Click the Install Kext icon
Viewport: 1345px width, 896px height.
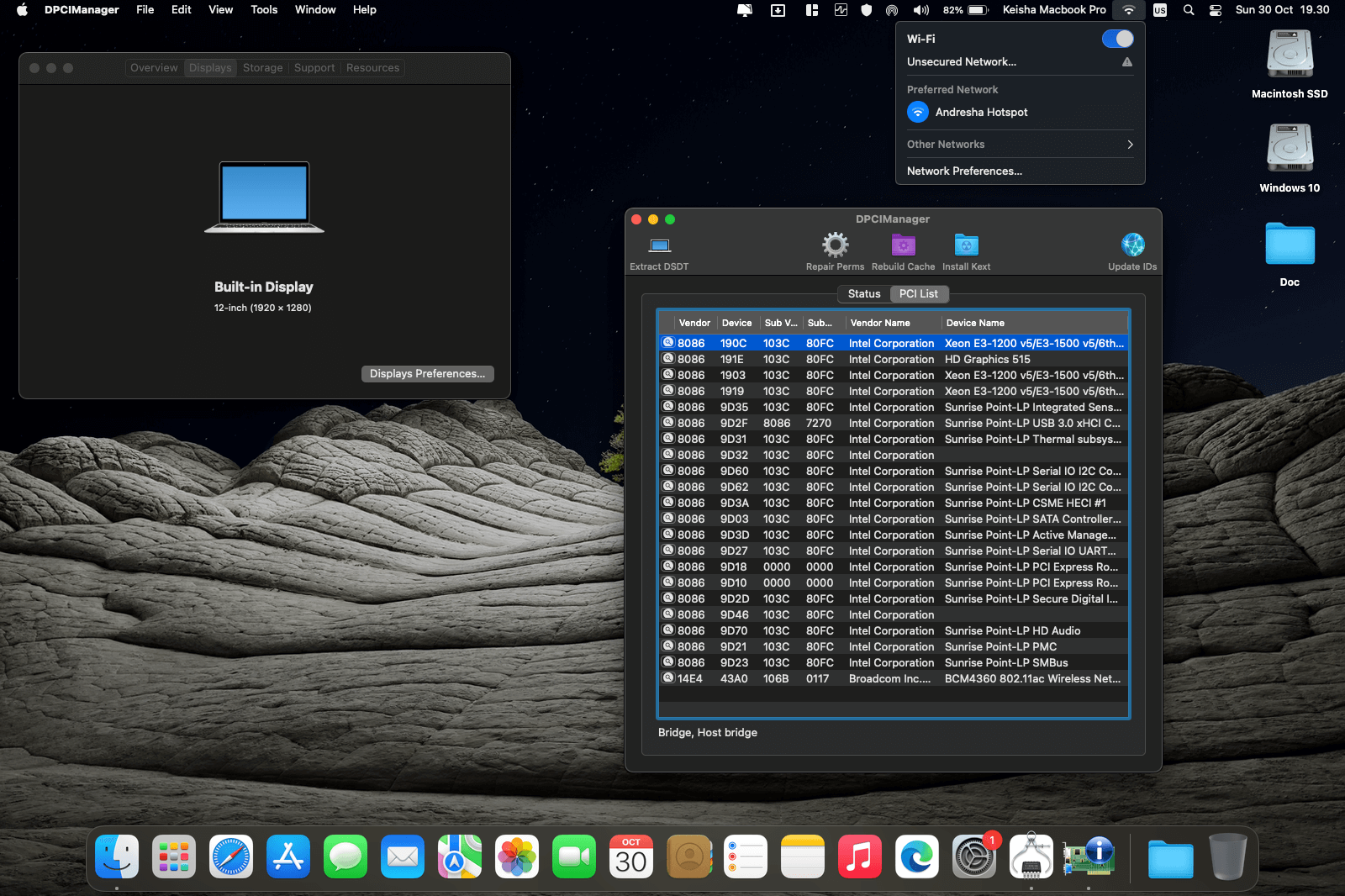click(966, 245)
